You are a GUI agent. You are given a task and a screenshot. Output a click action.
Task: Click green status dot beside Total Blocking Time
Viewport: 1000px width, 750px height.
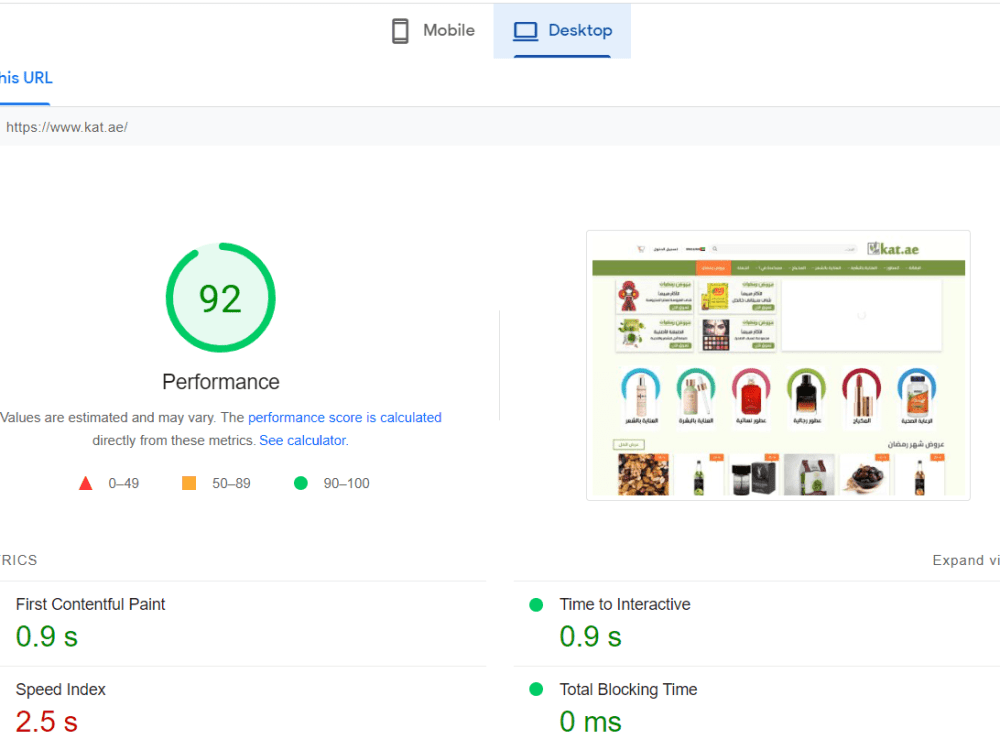(x=536, y=689)
